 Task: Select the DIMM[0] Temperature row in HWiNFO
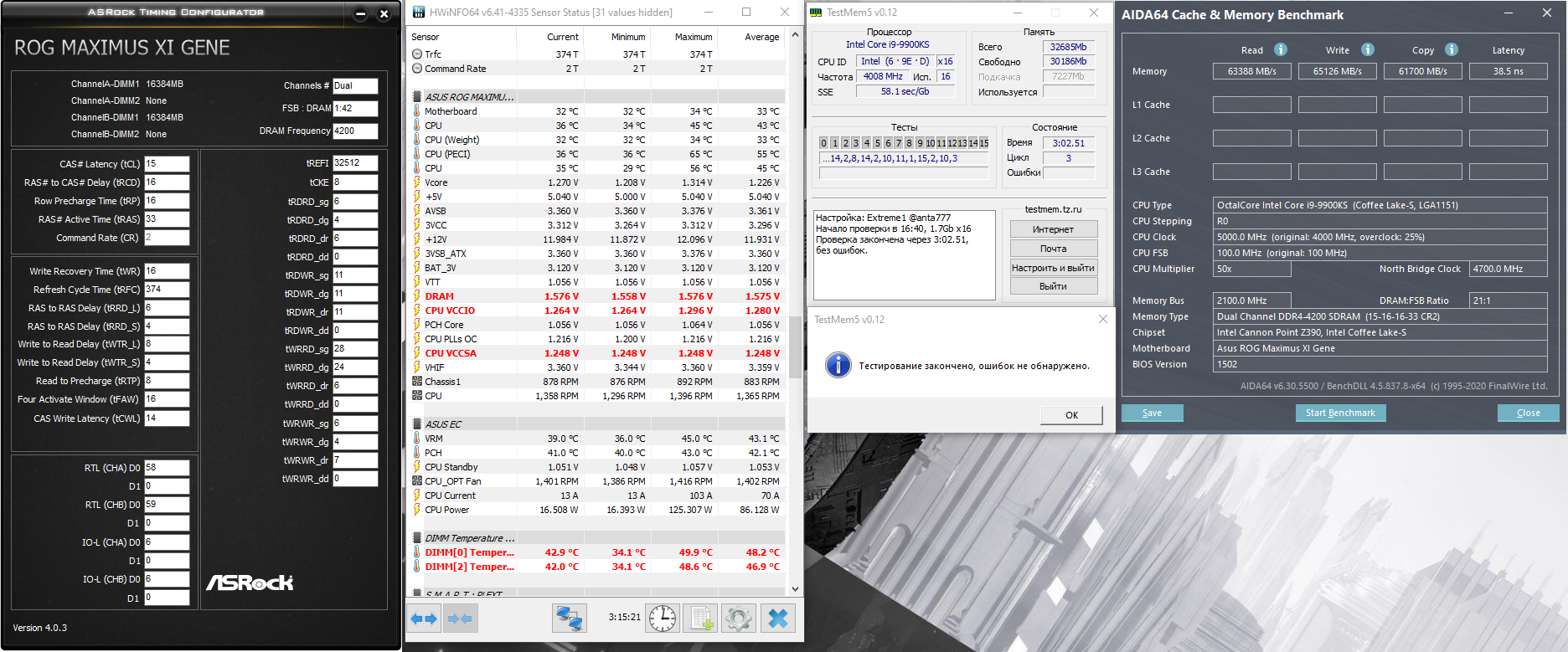point(596,552)
